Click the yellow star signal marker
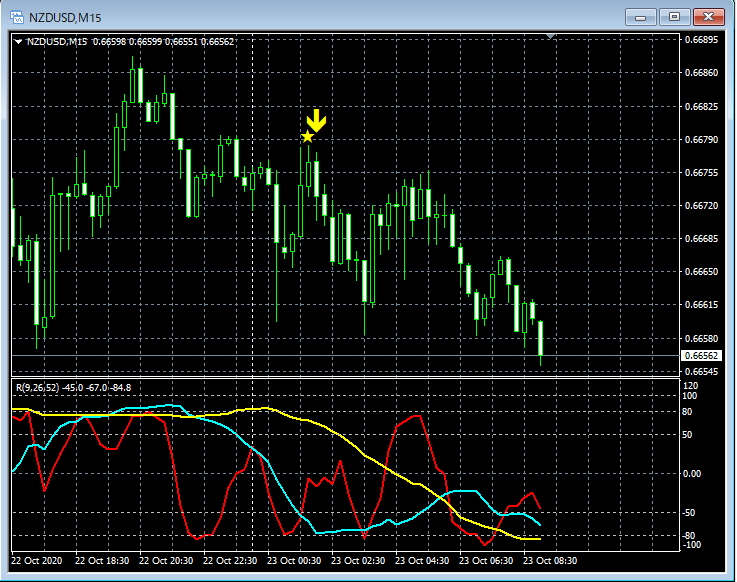 coord(307,137)
